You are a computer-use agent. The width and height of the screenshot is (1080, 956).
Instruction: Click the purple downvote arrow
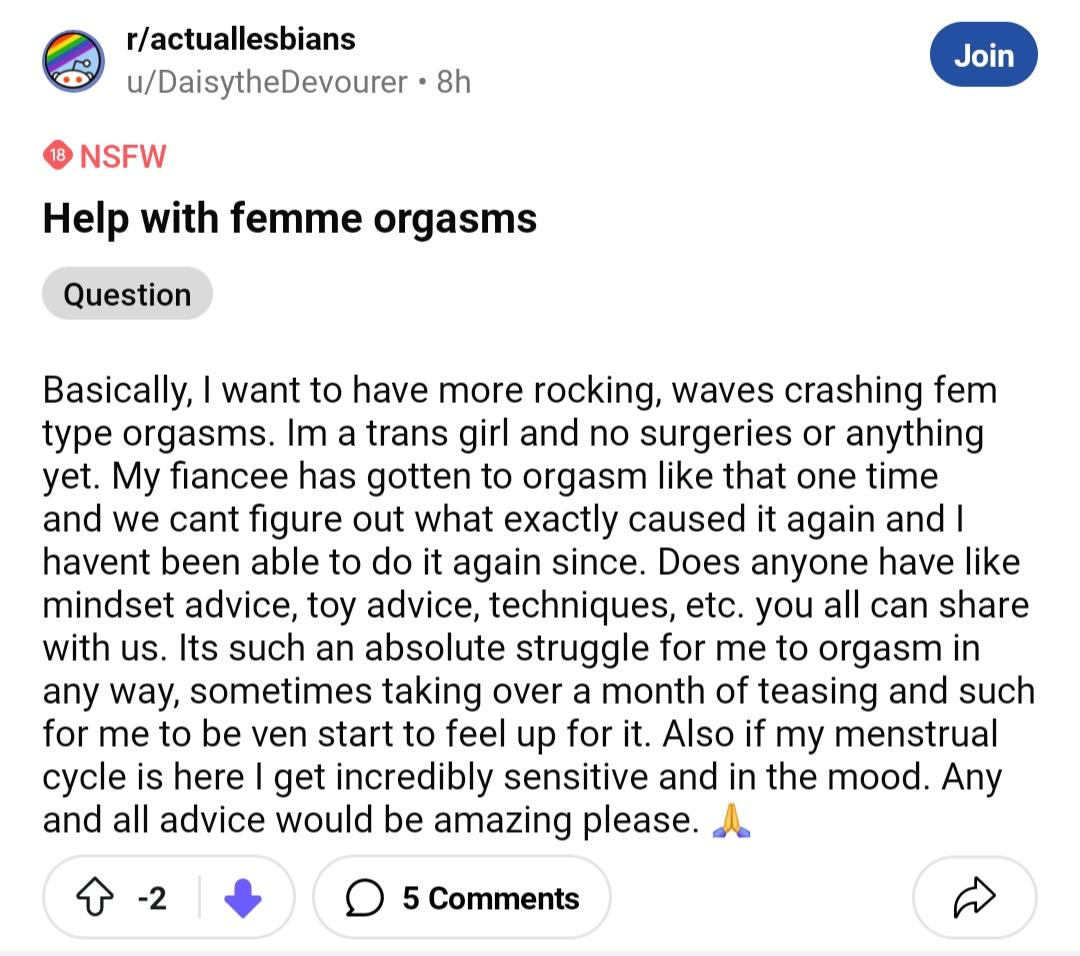point(242,898)
